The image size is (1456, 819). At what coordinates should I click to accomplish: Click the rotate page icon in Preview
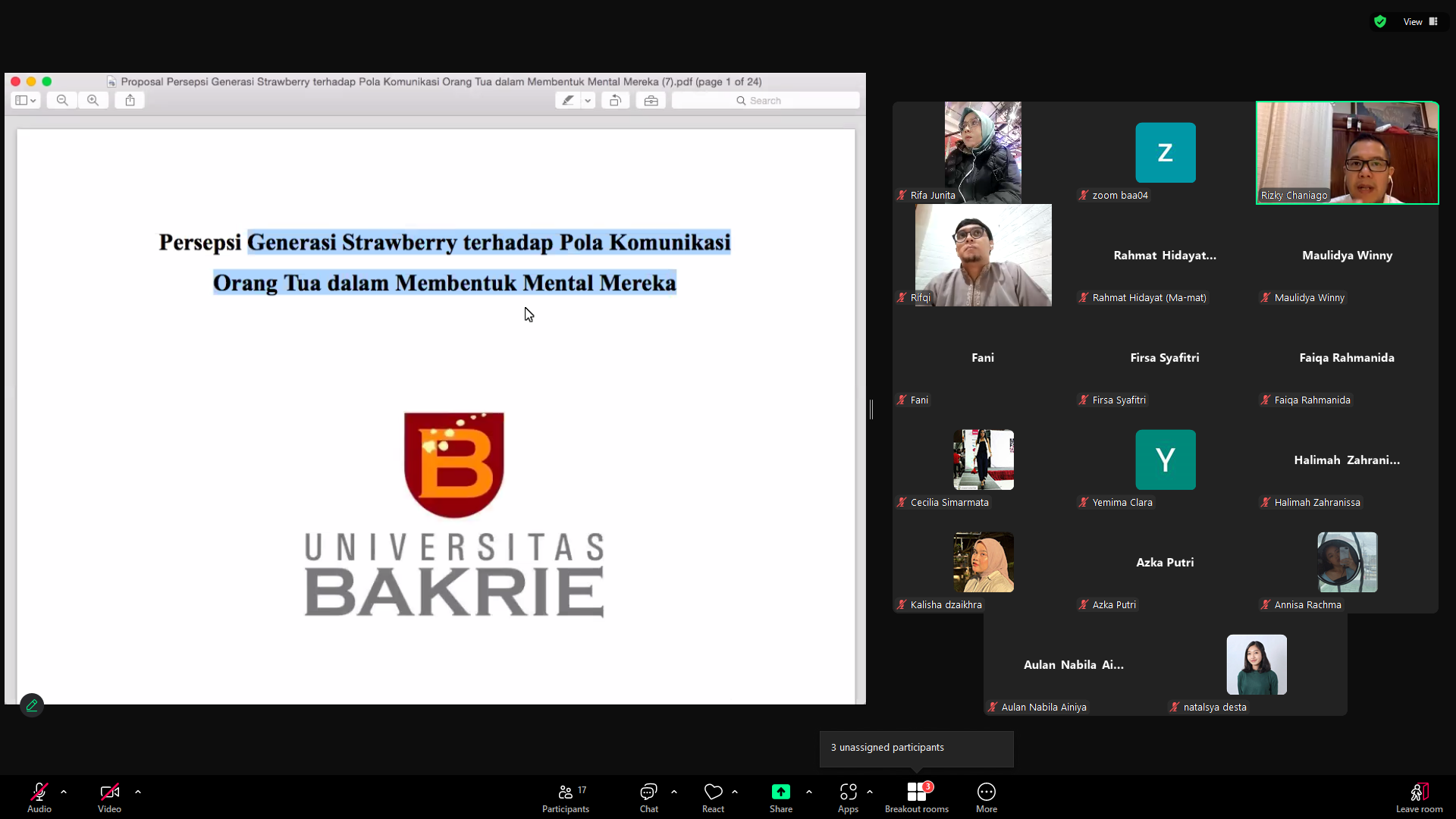tap(616, 100)
